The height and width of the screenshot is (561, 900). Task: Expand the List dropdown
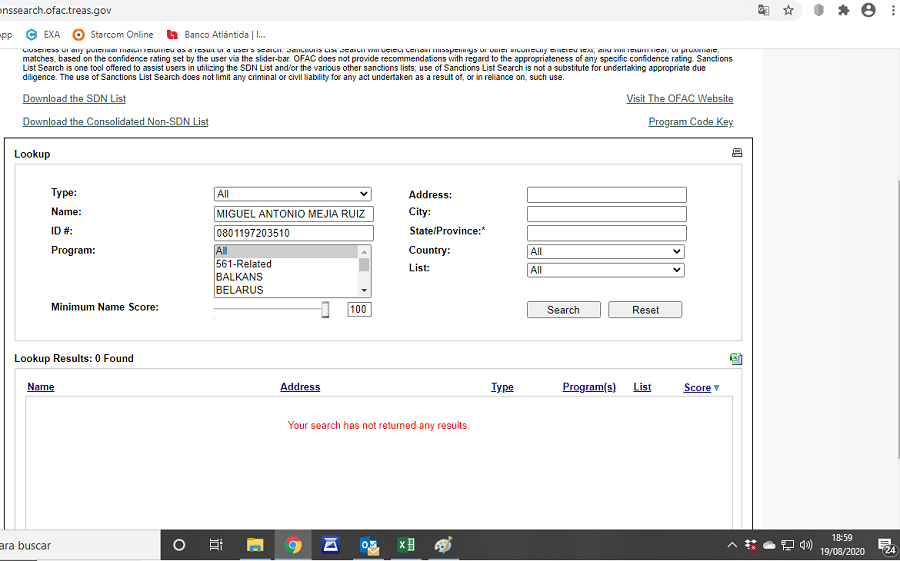(605, 270)
